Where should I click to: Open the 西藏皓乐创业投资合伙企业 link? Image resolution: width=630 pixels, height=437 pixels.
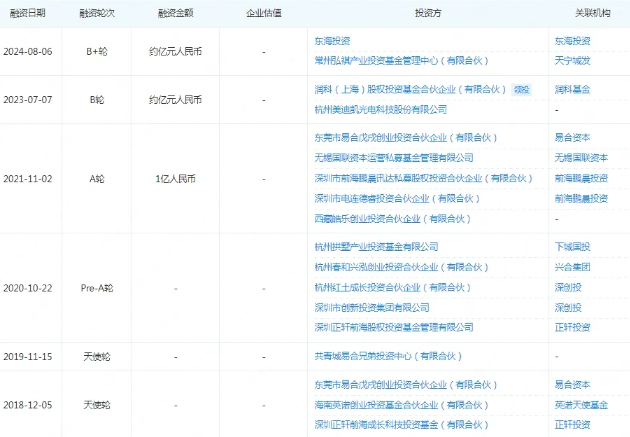point(393,219)
